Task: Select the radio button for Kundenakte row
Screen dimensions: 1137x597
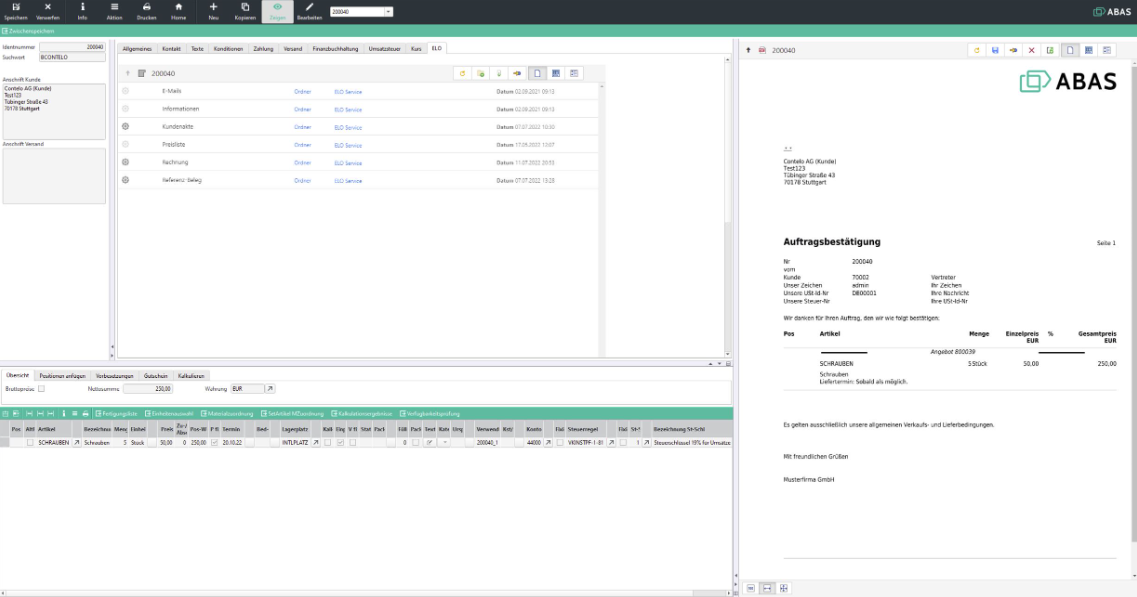Action: click(126, 126)
